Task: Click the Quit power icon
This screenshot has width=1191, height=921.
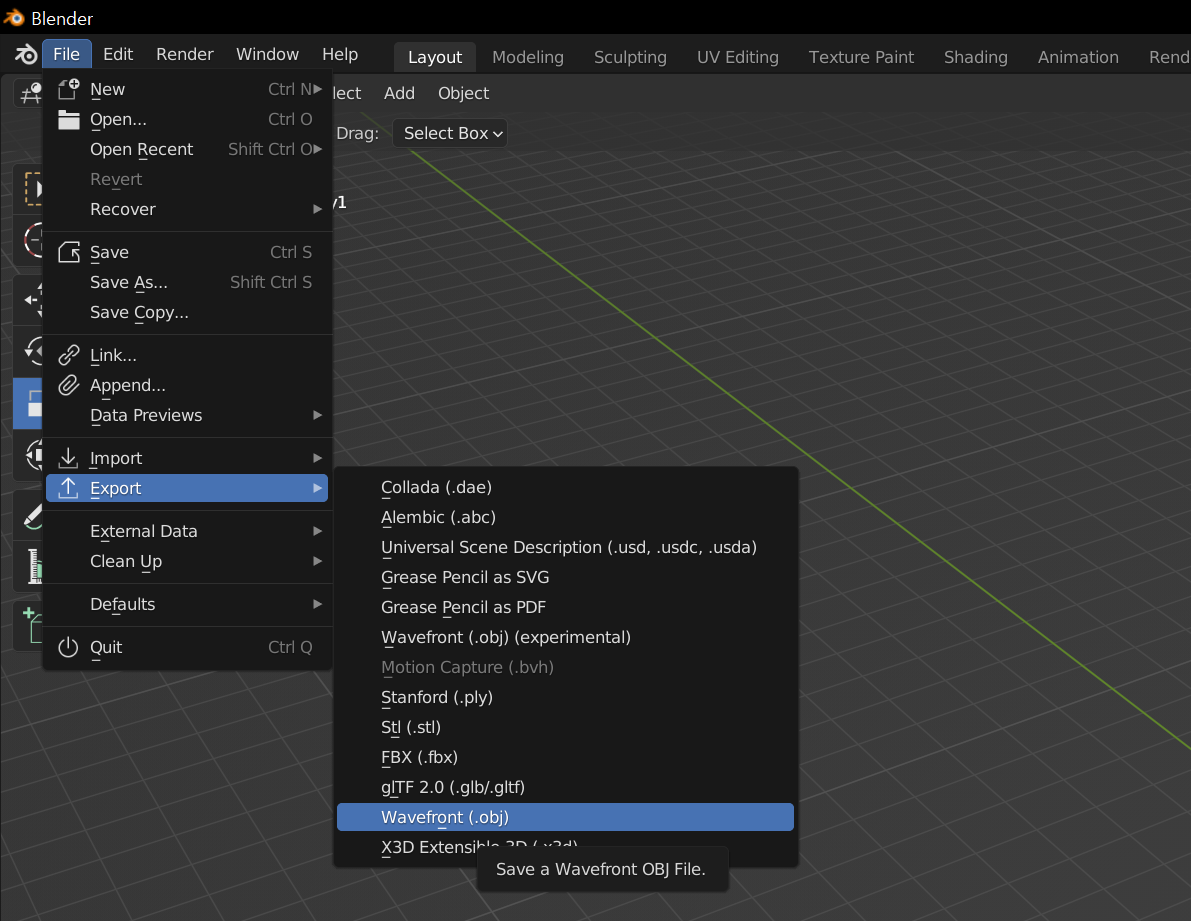Action: point(68,647)
